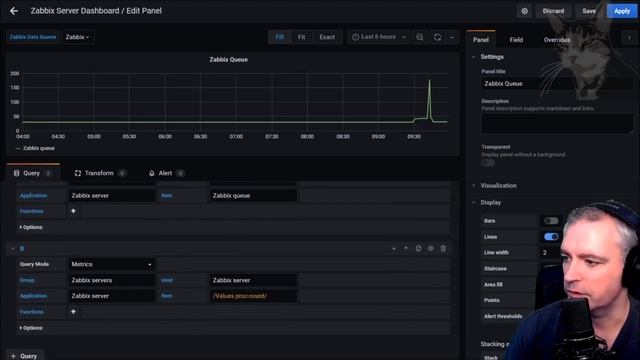Expand Options under the Zabbix queue query
This screenshot has width=640, height=360.
[x=31, y=227]
